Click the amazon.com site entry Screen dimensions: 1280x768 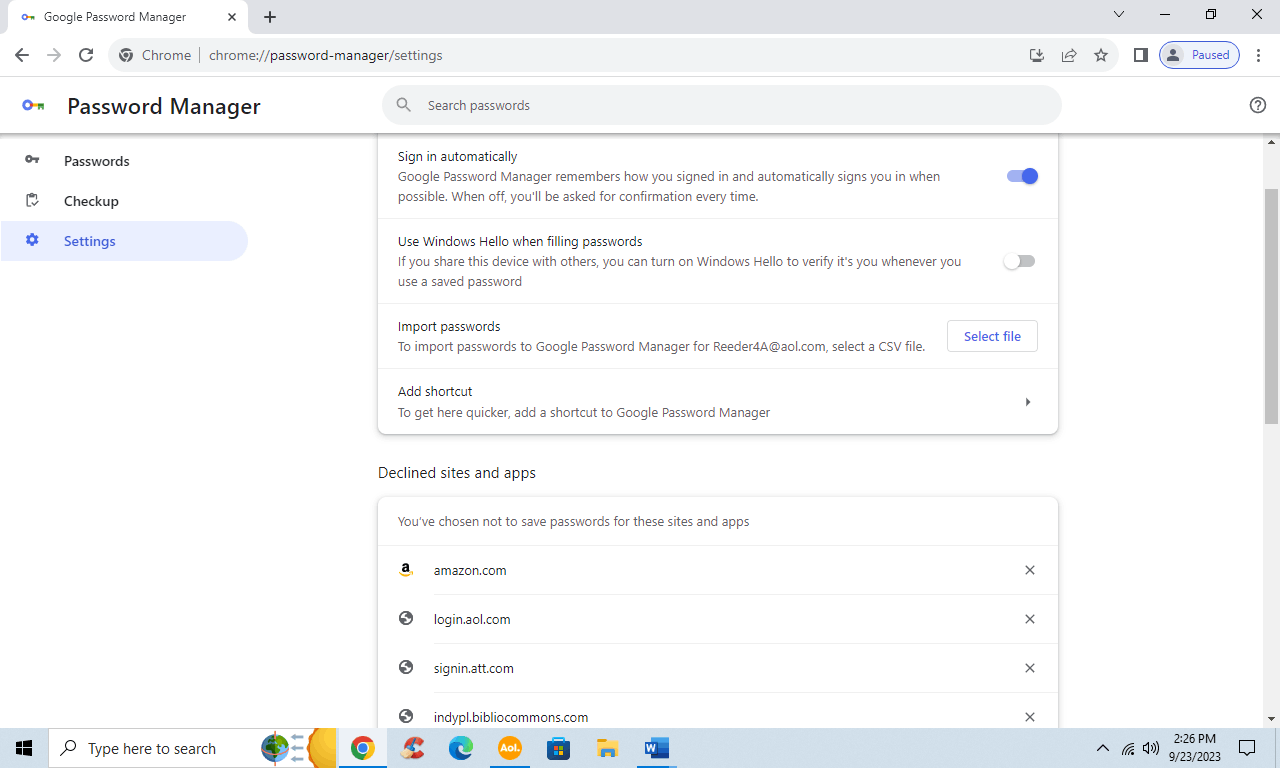click(x=470, y=570)
